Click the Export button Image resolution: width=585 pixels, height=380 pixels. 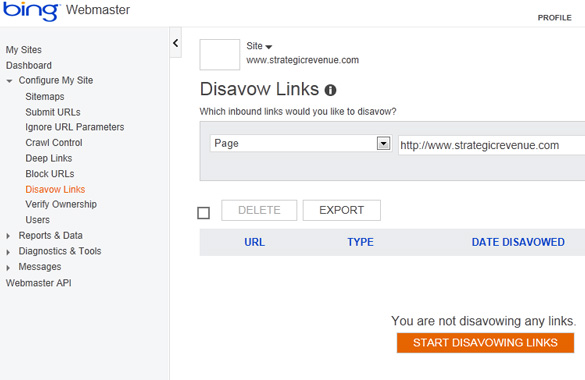(342, 210)
